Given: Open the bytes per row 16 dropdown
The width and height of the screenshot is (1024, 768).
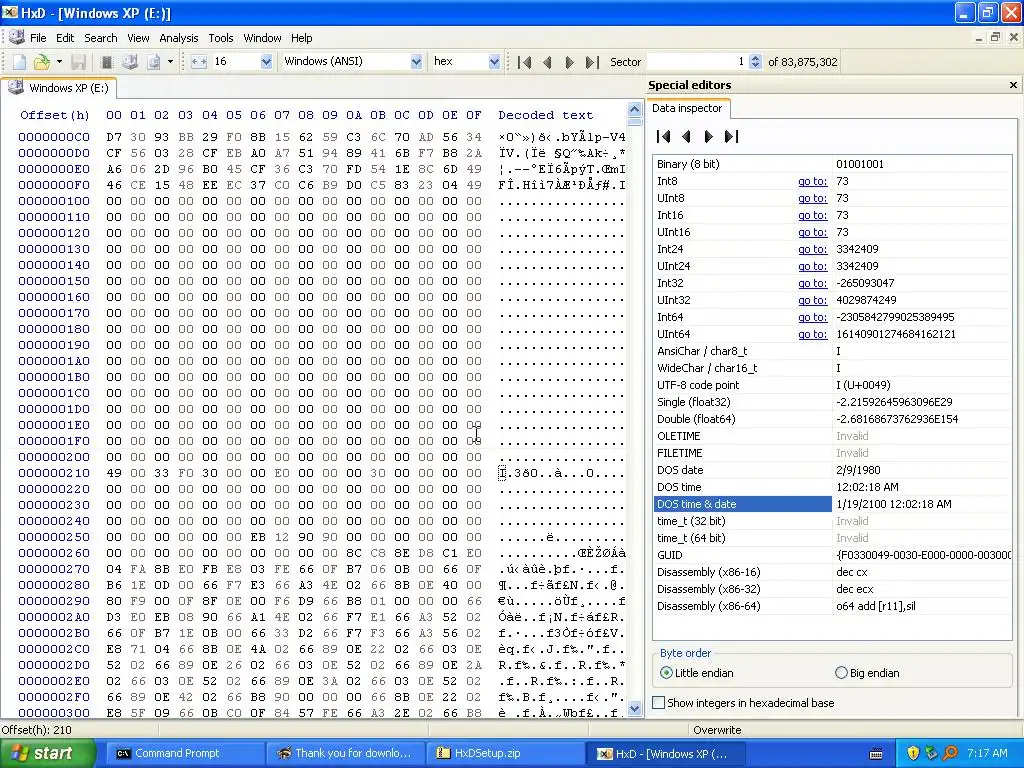Looking at the screenshot, I should pyautogui.click(x=266, y=61).
